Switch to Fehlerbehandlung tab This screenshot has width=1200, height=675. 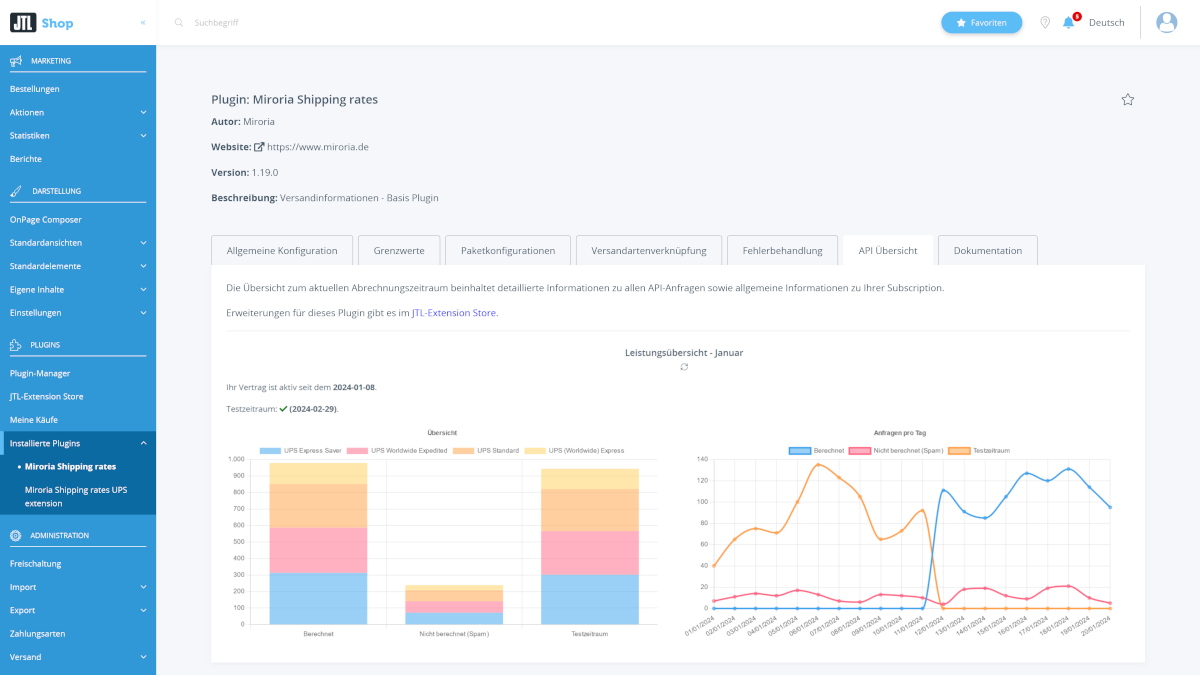(782, 250)
